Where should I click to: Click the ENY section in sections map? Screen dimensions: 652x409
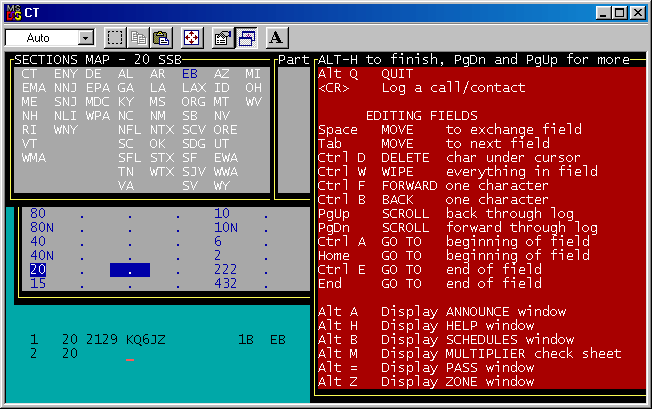coord(66,74)
